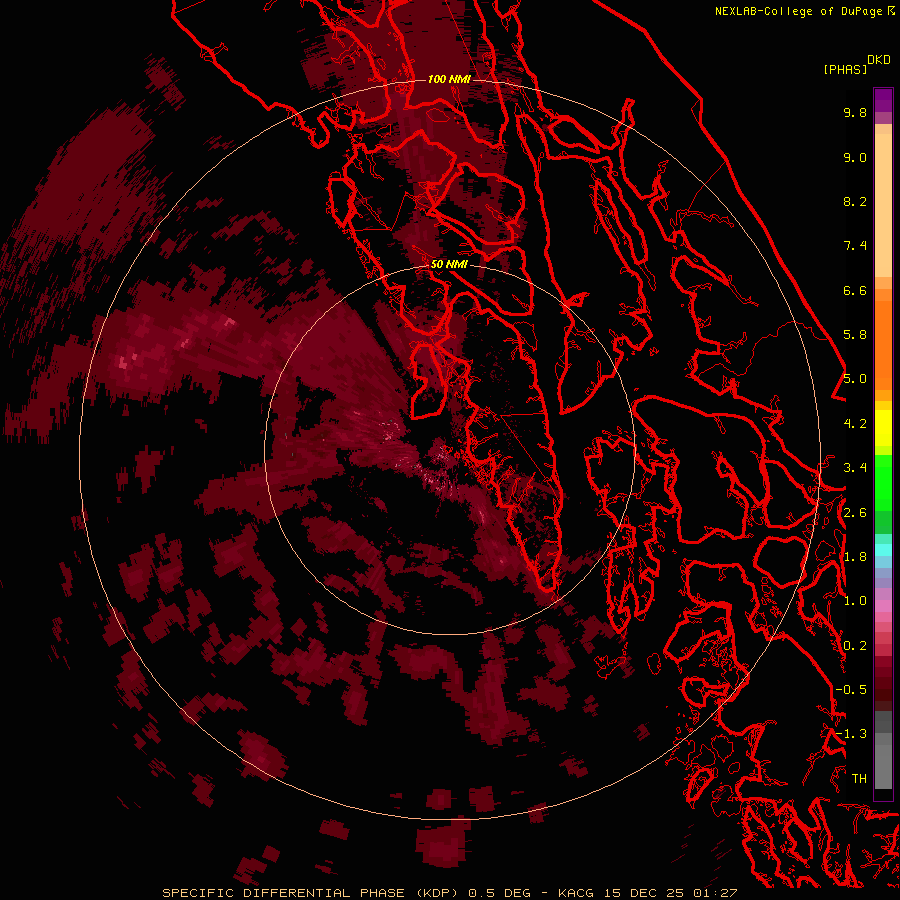Image resolution: width=900 pixels, height=900 pixels.
Task: Click the 01:27 timestamp in caption
Action: coord(715,893)
